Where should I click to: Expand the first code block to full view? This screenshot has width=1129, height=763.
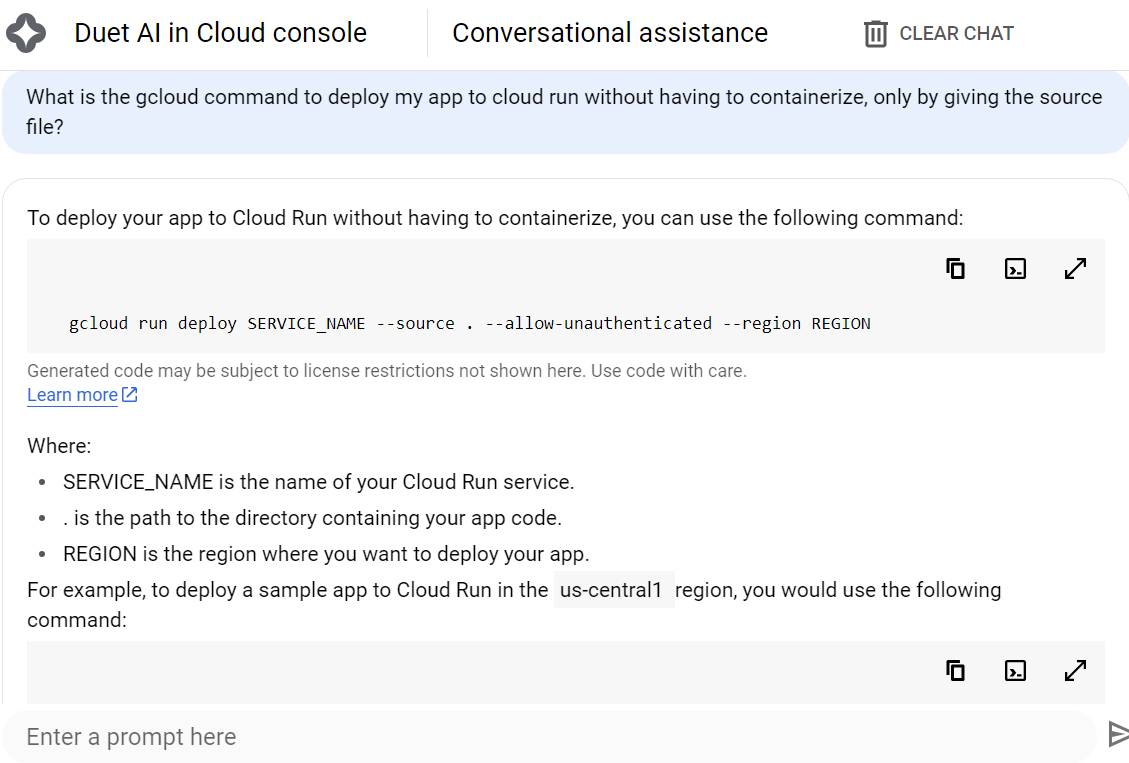pos(1075,269)
